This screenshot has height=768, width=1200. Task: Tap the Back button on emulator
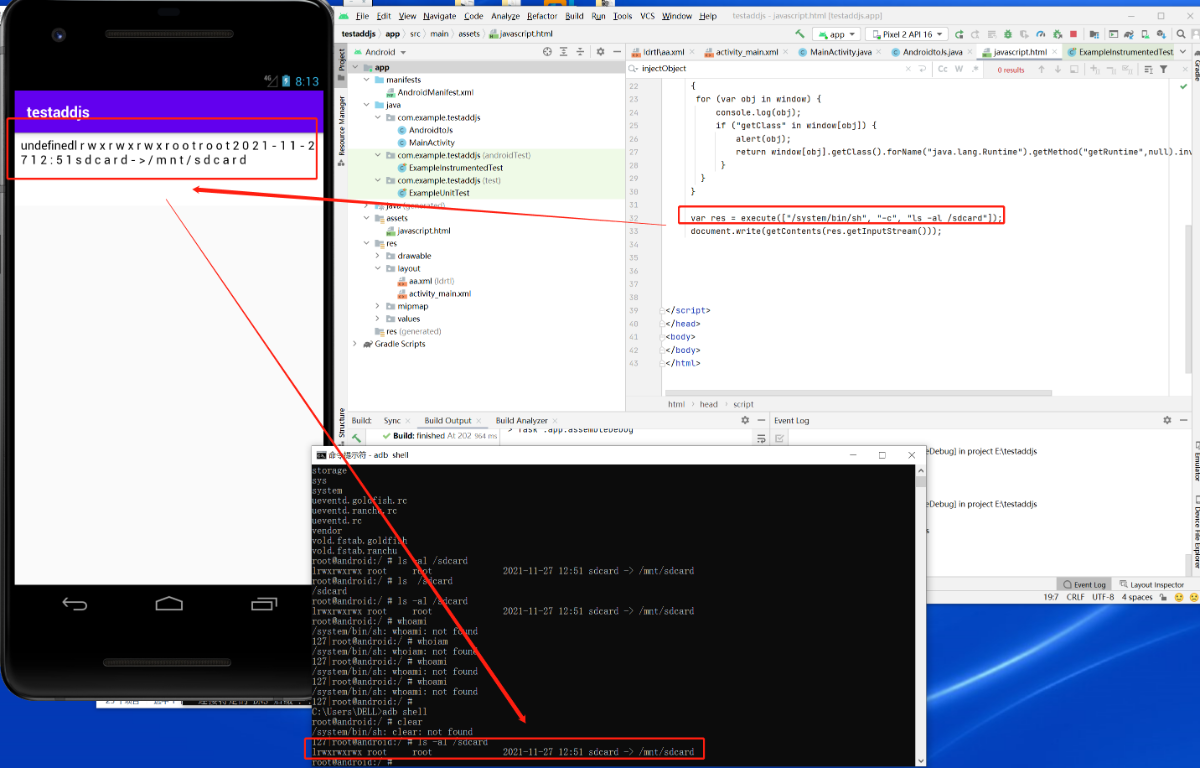click(x=75, y=603)
